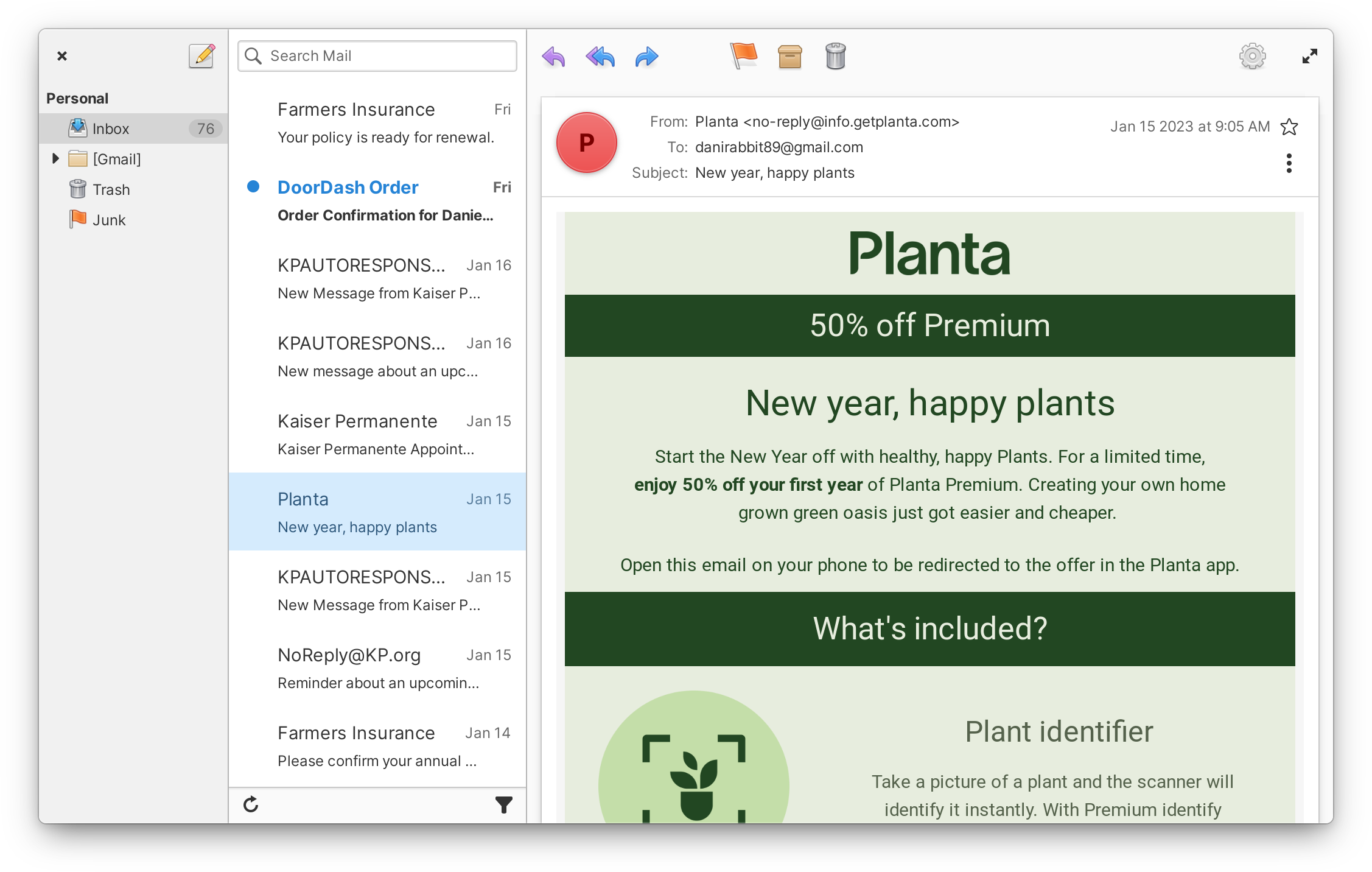1372x872 pixels.
Task: Reply to the Planta email
Action: (553, 56)
